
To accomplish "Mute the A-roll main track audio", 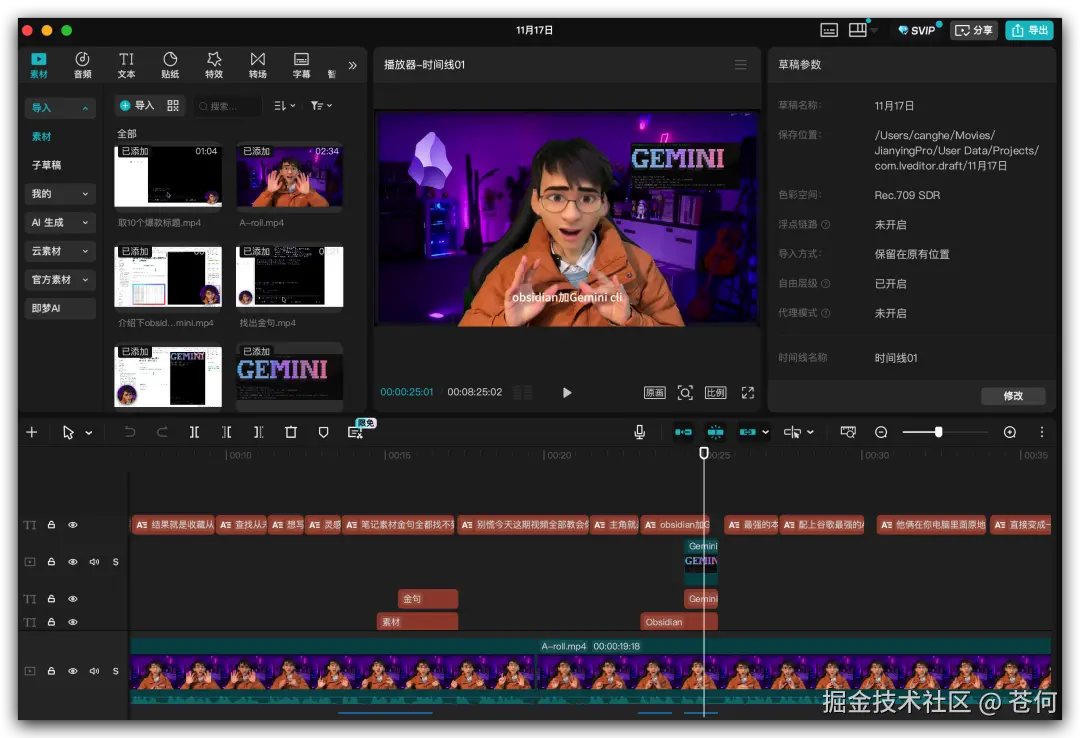I will (94, 671).
